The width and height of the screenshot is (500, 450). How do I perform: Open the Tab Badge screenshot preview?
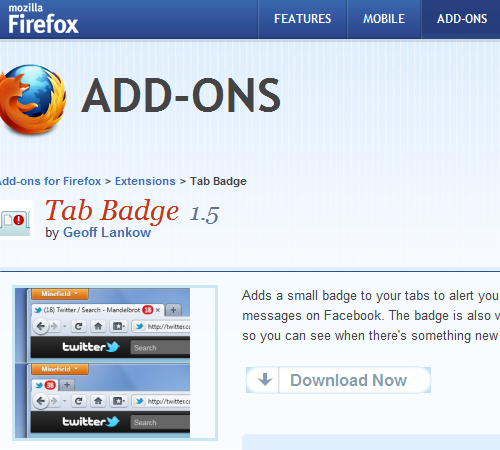coord(115,363)
